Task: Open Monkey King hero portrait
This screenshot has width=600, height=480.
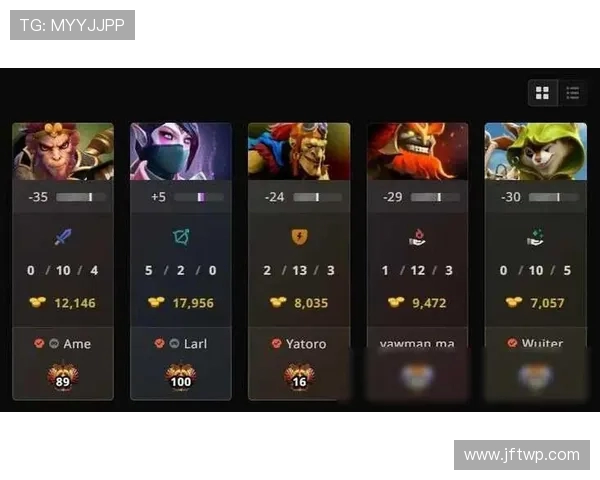Action: [63, 151]
